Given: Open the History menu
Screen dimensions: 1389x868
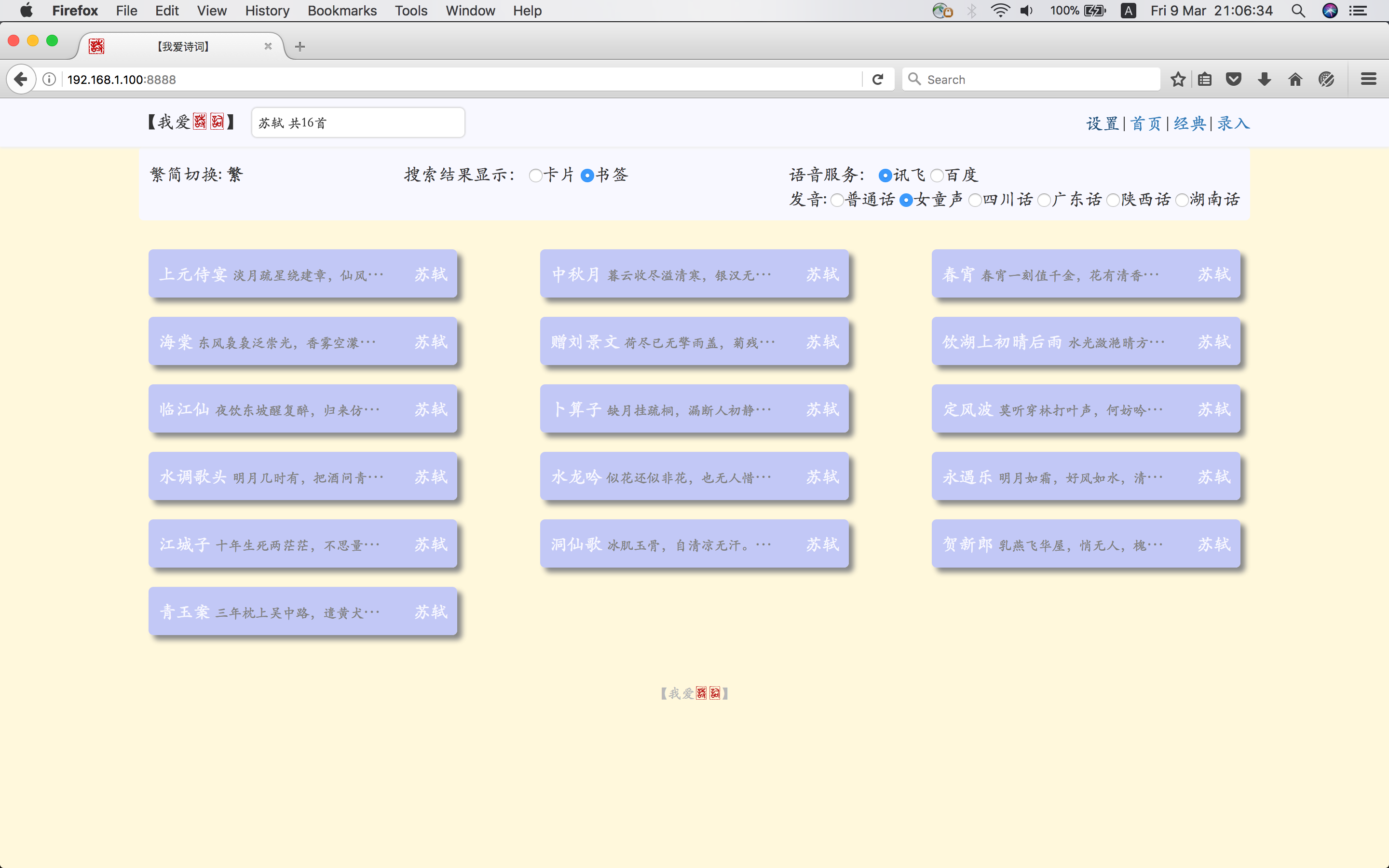Looking at the screenshot, I should [x=267, y=10].
